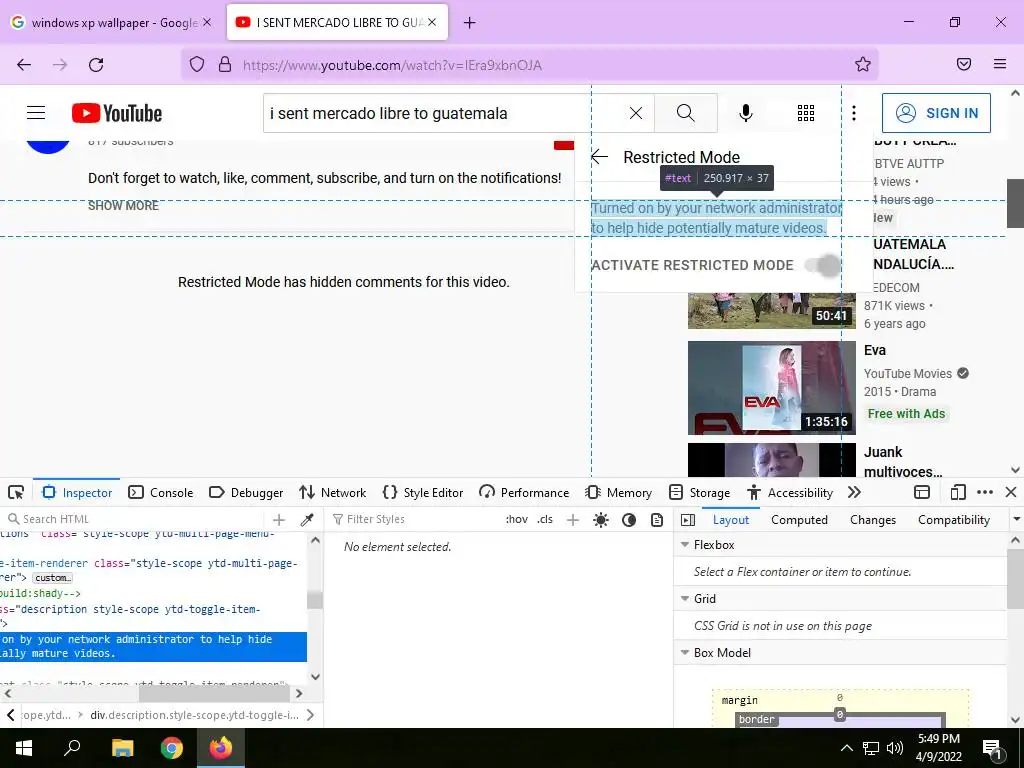Collapse the Grid section
This screenshot has width=1024, height=768.
pos(685,599)
